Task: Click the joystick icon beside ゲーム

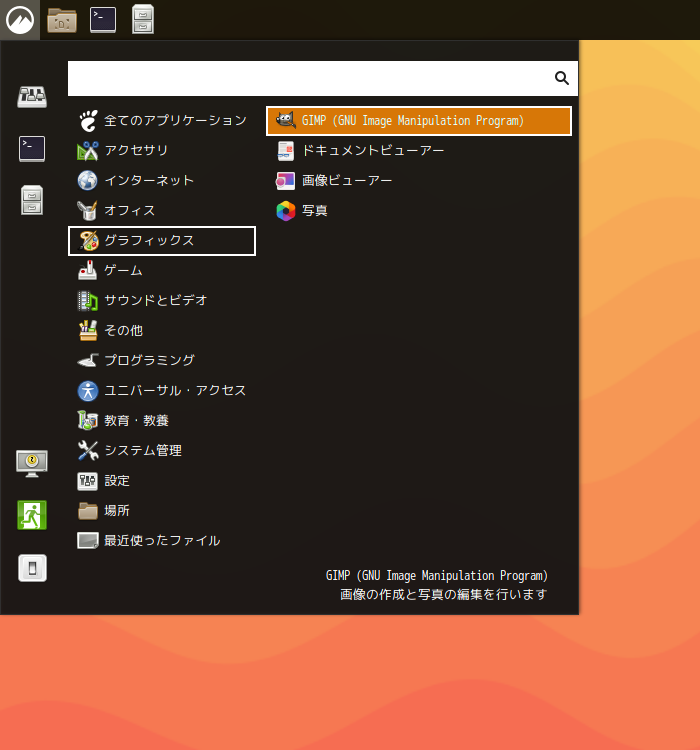Action: pos(88,271)
